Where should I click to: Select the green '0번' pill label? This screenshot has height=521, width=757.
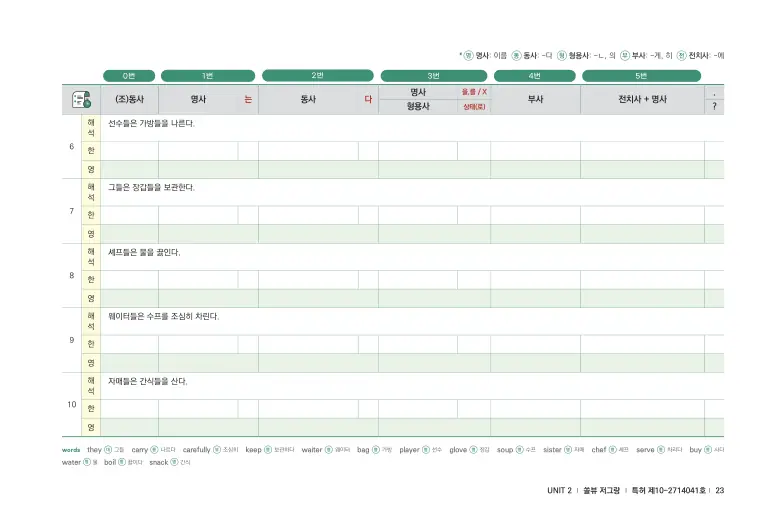(129, 76)
